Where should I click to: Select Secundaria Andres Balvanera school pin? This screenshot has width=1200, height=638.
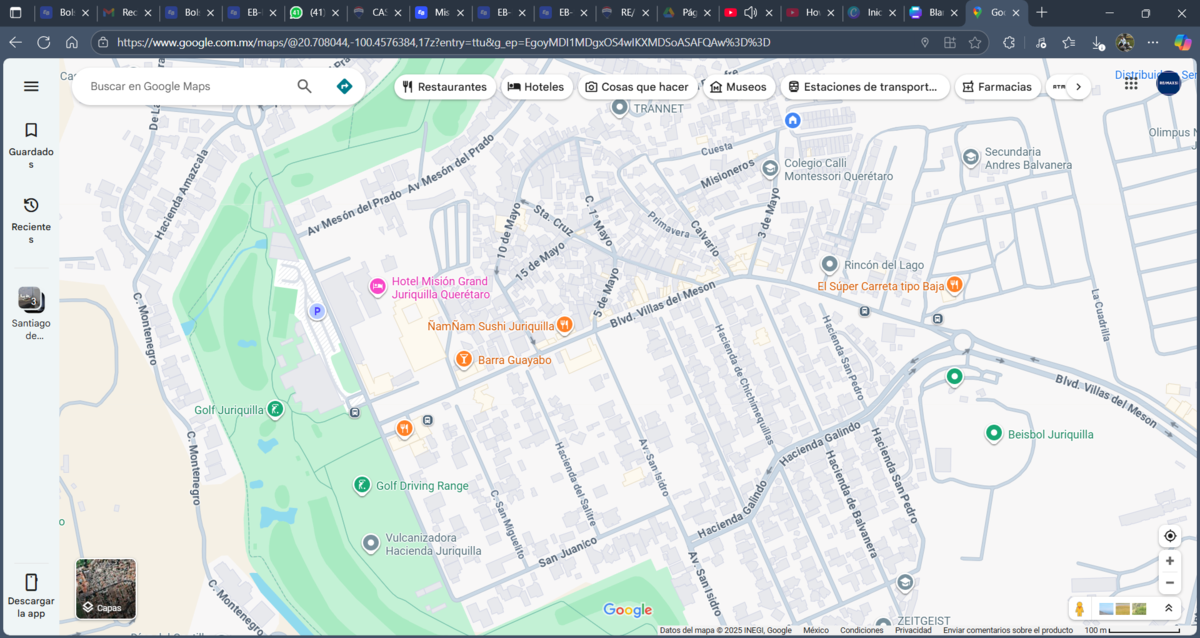(x=970, y=157)
